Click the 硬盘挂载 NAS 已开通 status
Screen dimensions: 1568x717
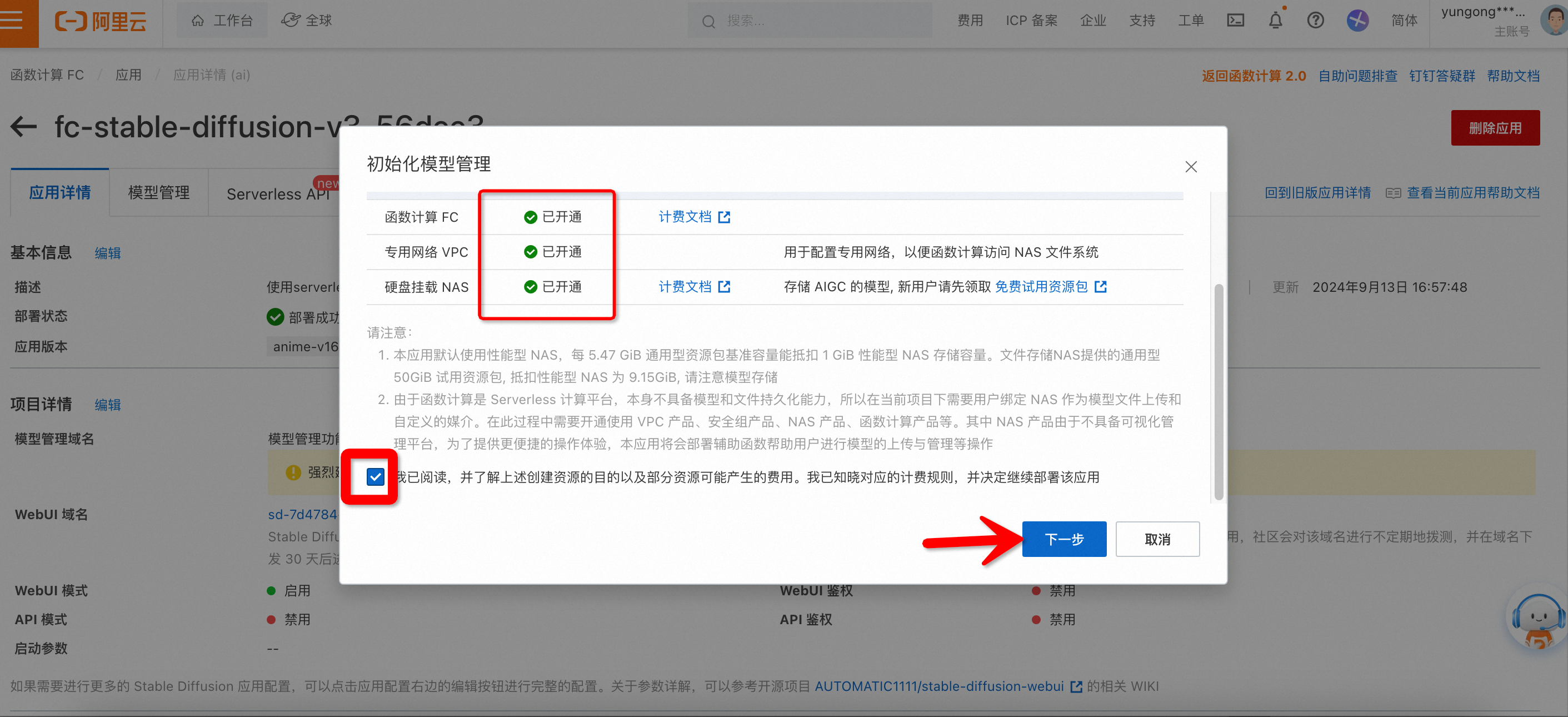[x=552, y=287]
